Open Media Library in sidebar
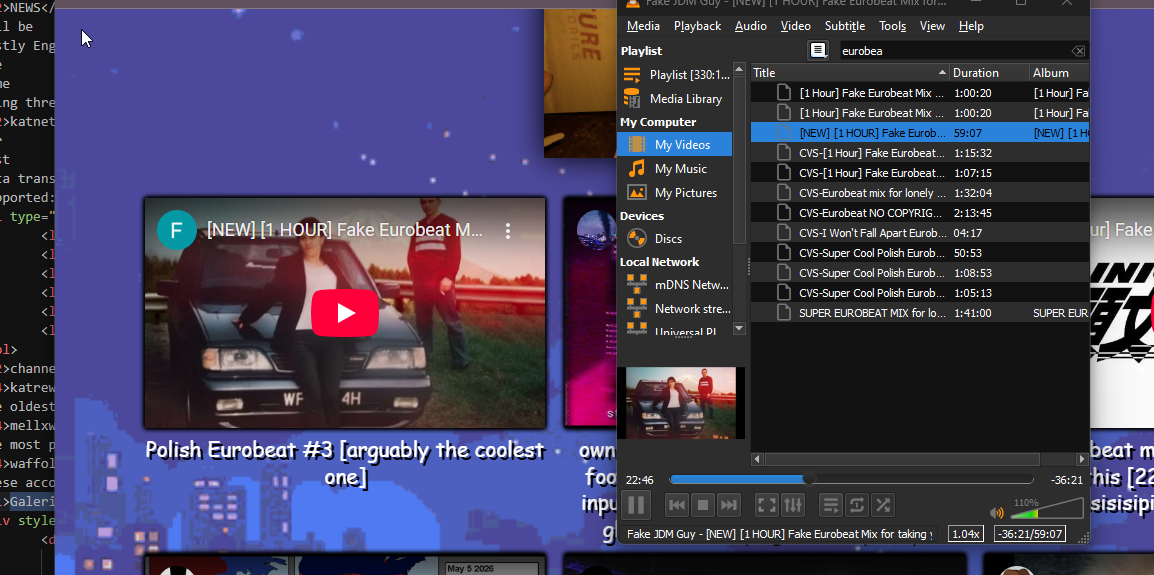This screenshot has height=575, width=1154. click(685, 99)
